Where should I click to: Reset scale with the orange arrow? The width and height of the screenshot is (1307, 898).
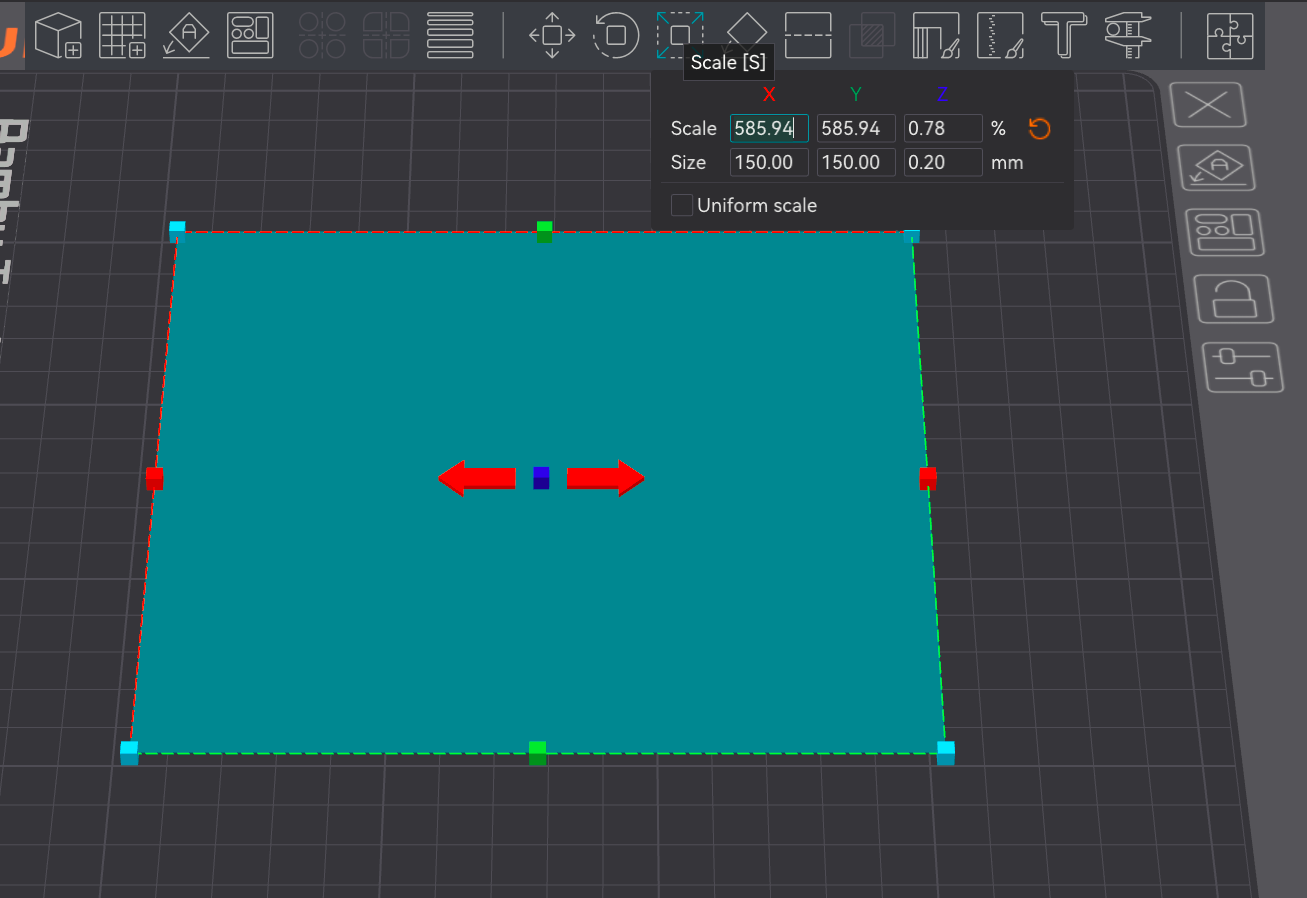point(1039,128)
